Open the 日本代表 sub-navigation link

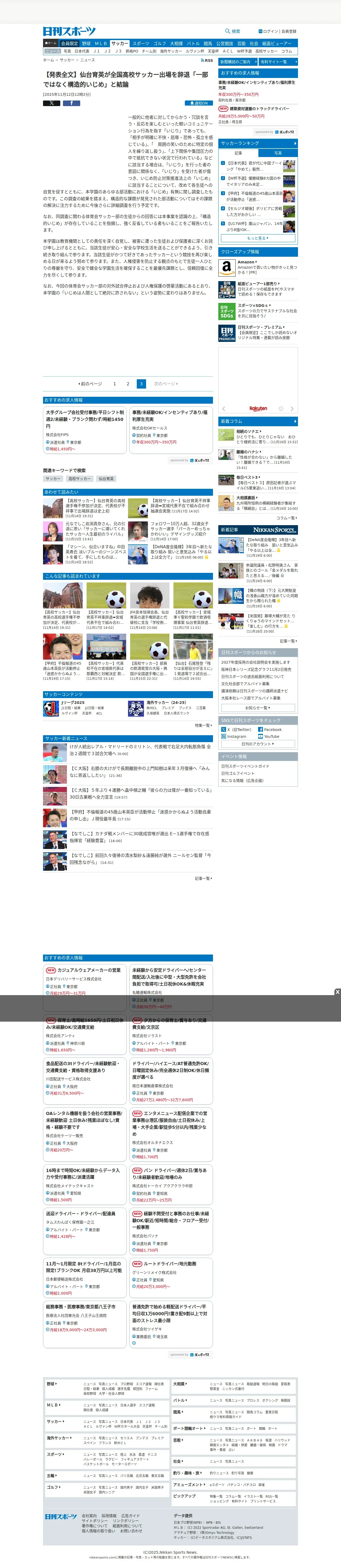coord(82,51)
